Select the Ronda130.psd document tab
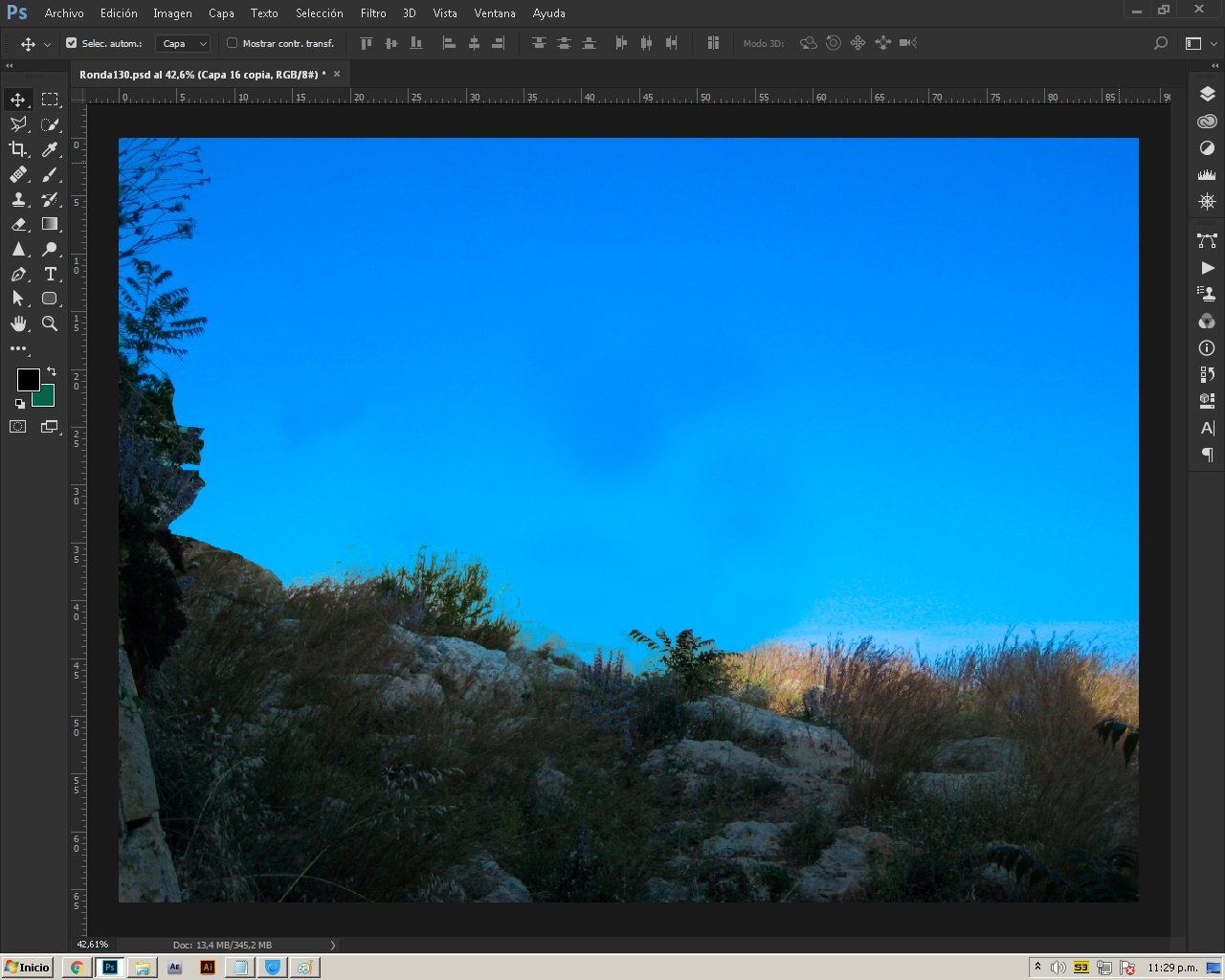Image resolution: width=1225 pixels, height=980 pixels. pos(202,74)
